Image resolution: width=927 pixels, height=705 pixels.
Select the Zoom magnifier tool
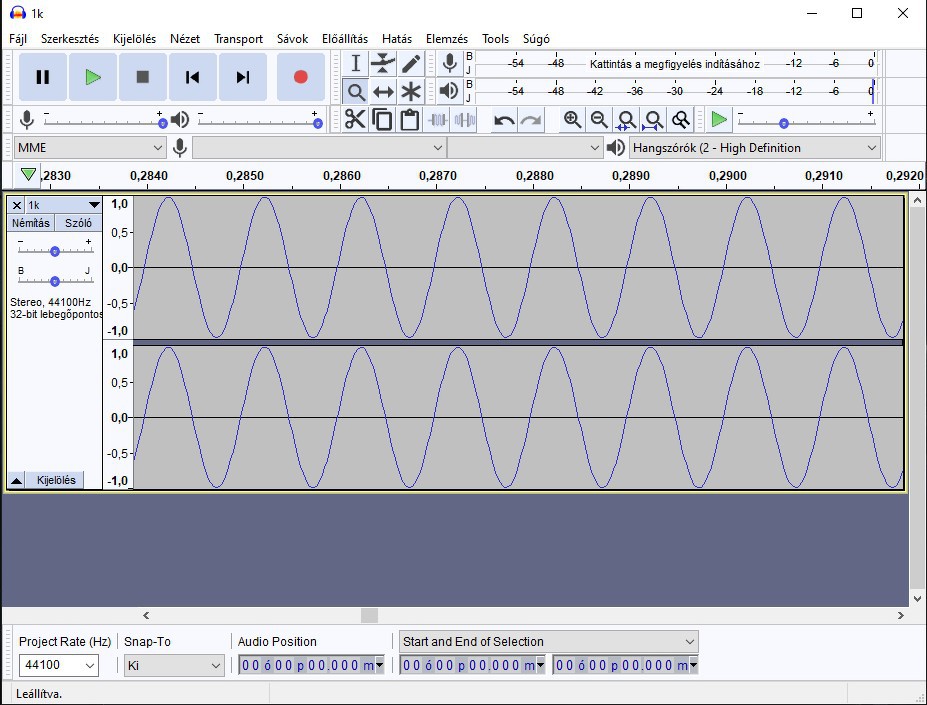coord(355,92)
